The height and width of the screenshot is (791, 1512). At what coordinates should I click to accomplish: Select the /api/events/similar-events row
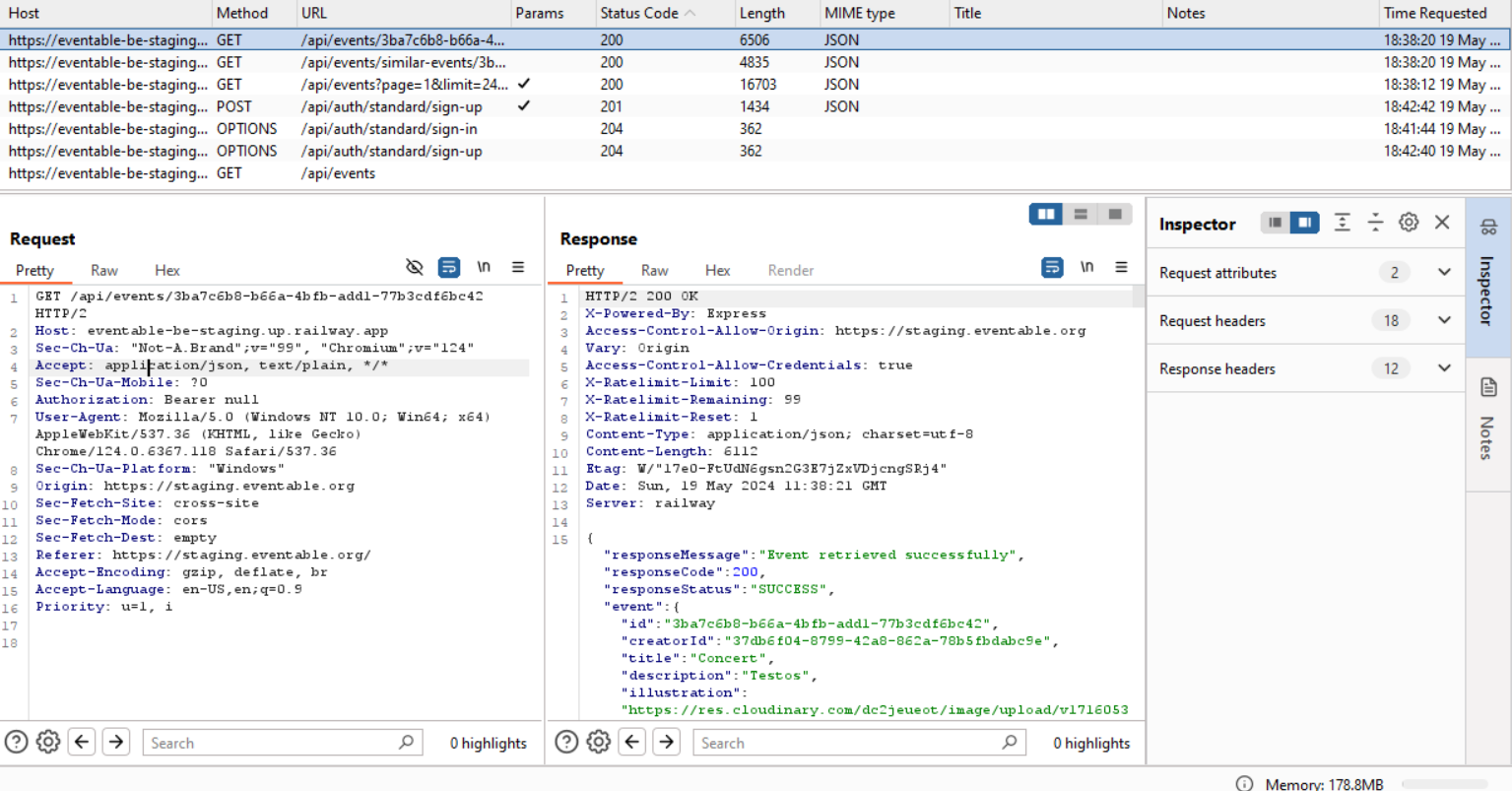click(x=756, y=62)
